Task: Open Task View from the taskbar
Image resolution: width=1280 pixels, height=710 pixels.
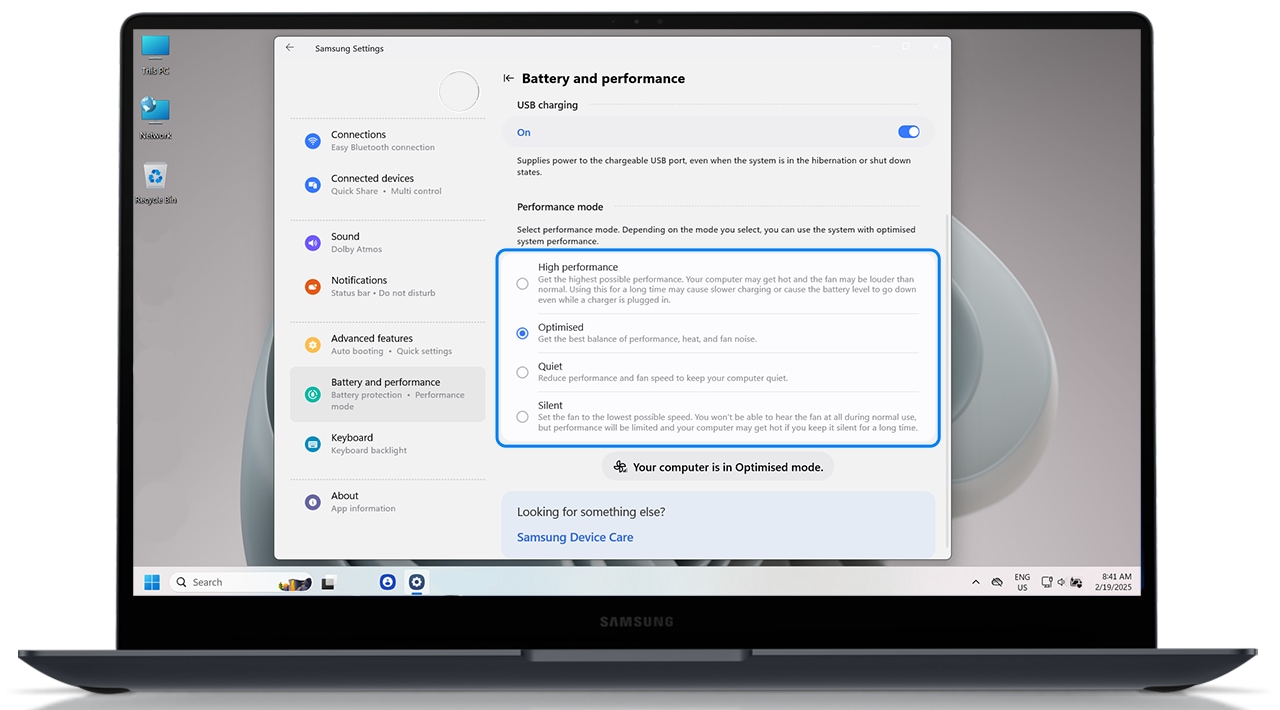Action: point(327,582)
